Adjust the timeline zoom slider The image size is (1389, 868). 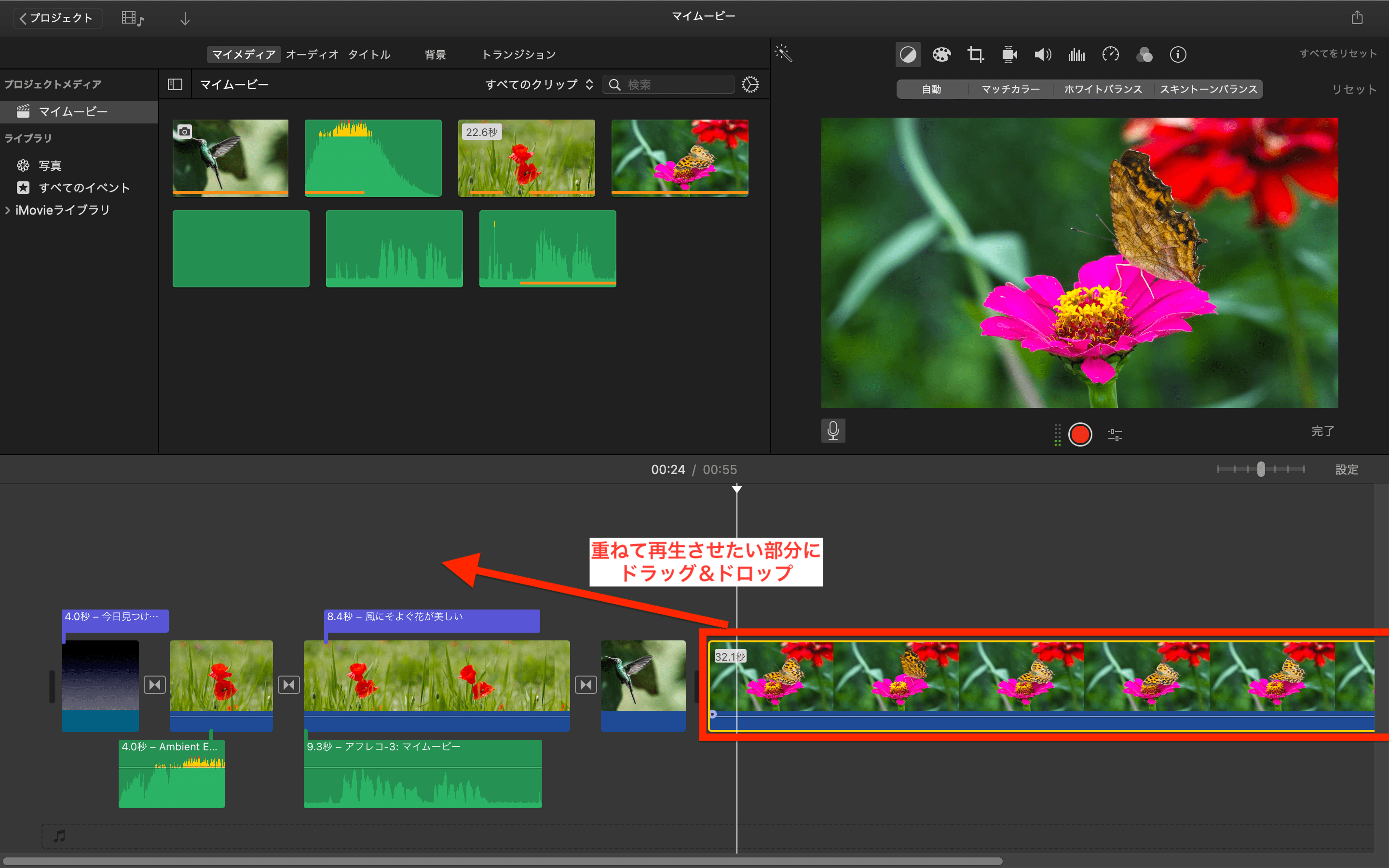click(1260, 469)
